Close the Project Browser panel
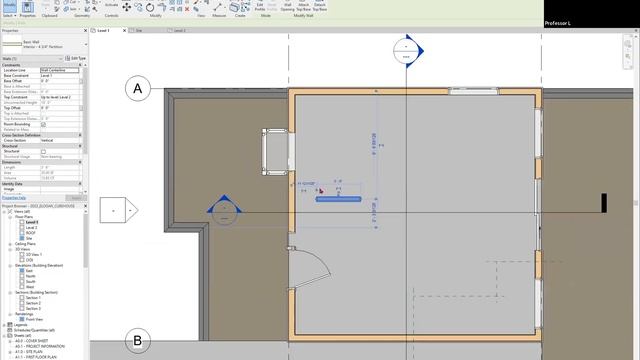The image size is (640, 360). 85,206
